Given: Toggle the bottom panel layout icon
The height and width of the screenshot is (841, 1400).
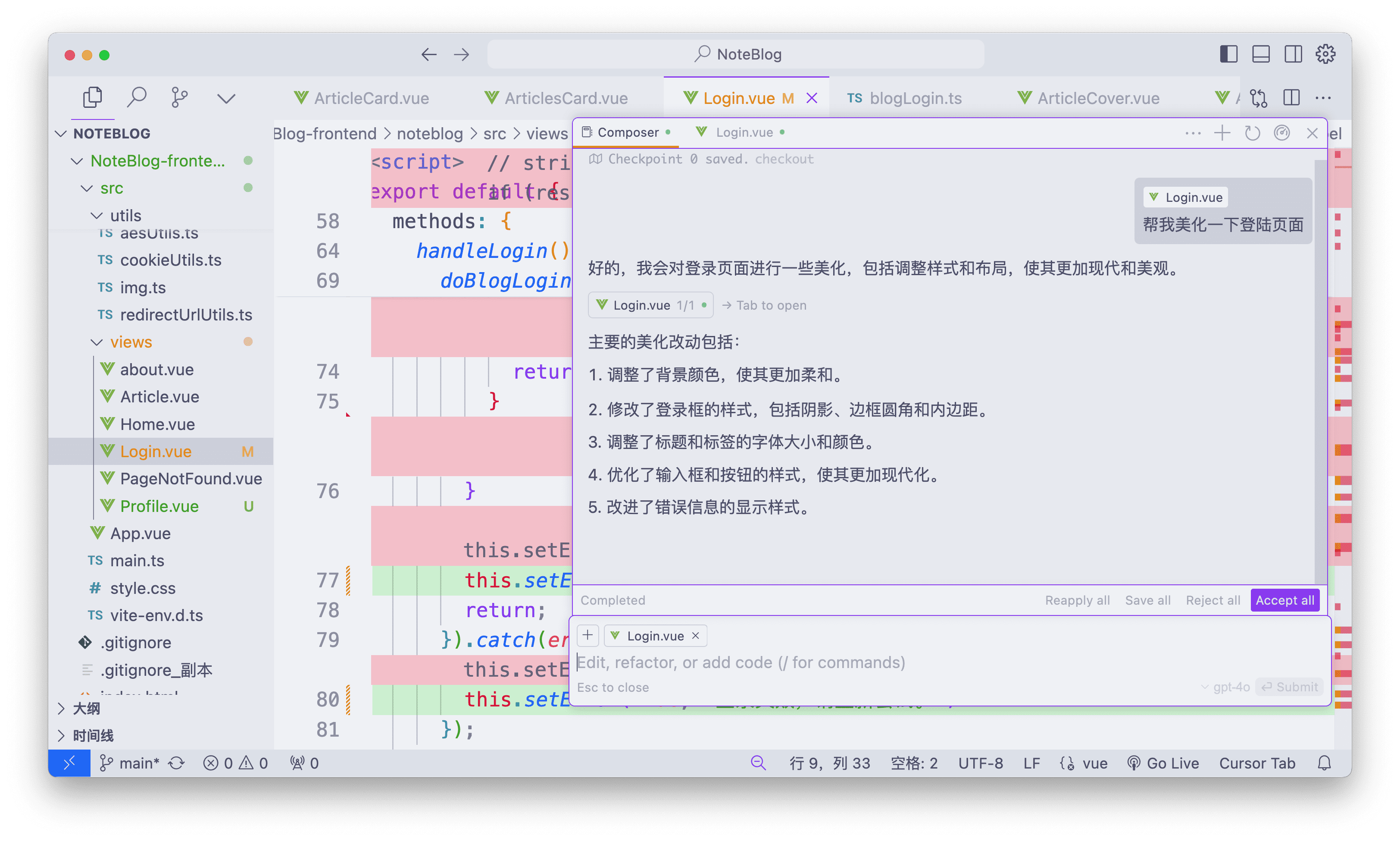Looking at the screenshot, I should [x=1261, y=54].
